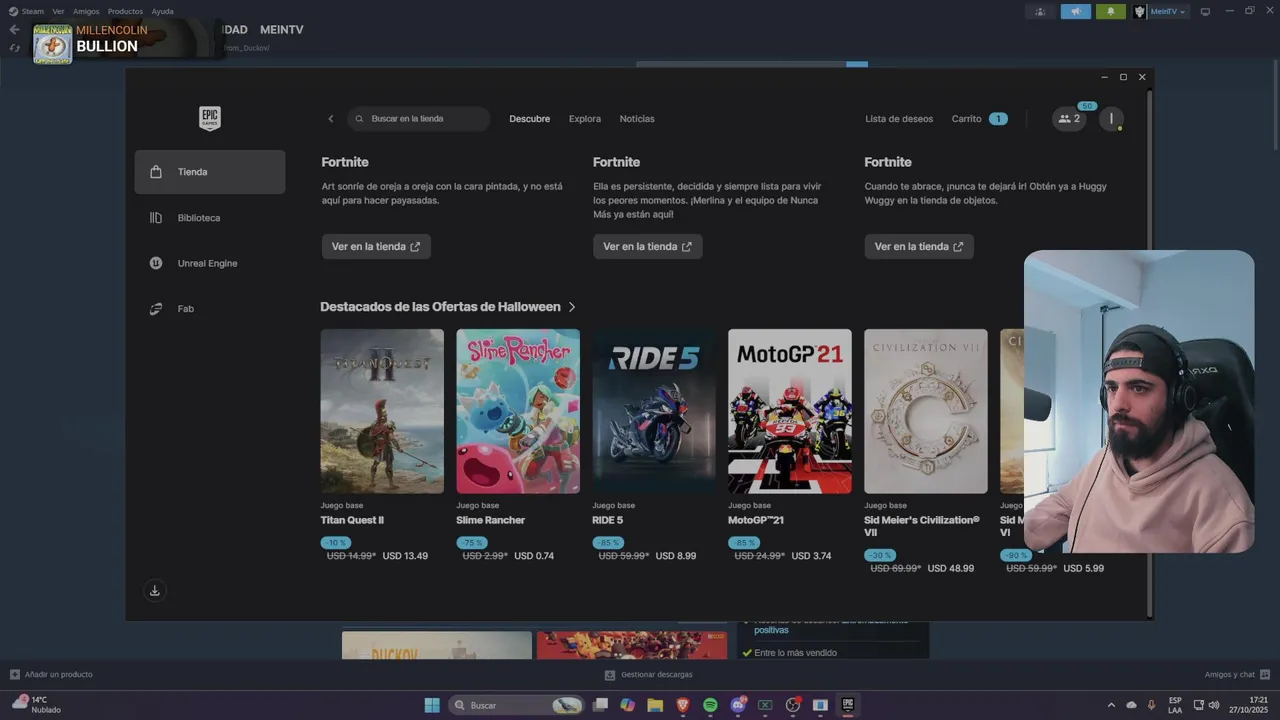Open the Productos menu in Steam
This screenshot has height=720, width=1280.
(x=125, y=11)
